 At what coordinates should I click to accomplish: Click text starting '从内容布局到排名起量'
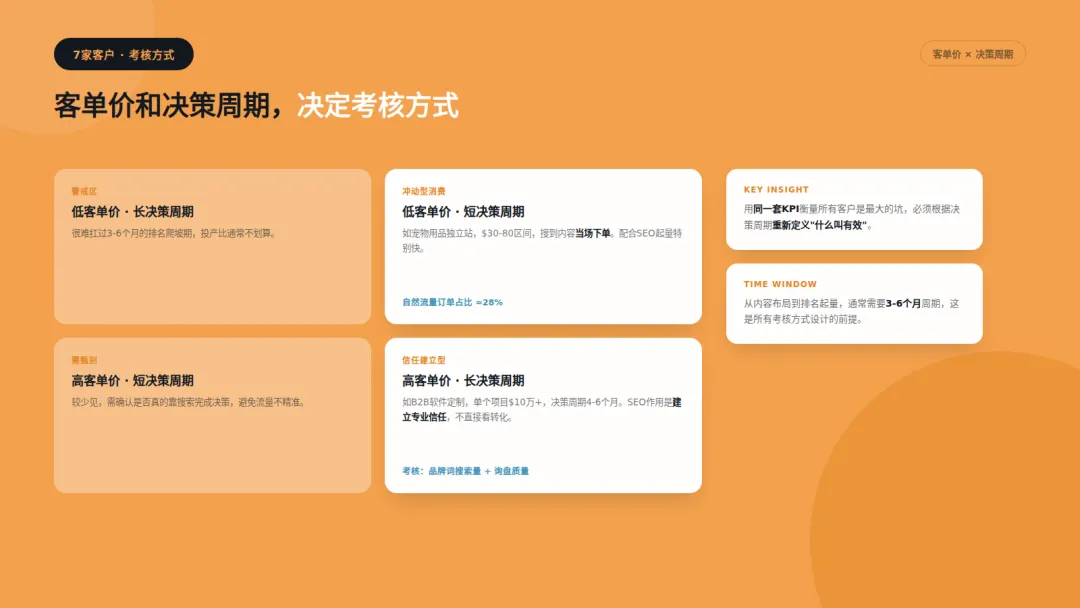[x=852, y=311]
